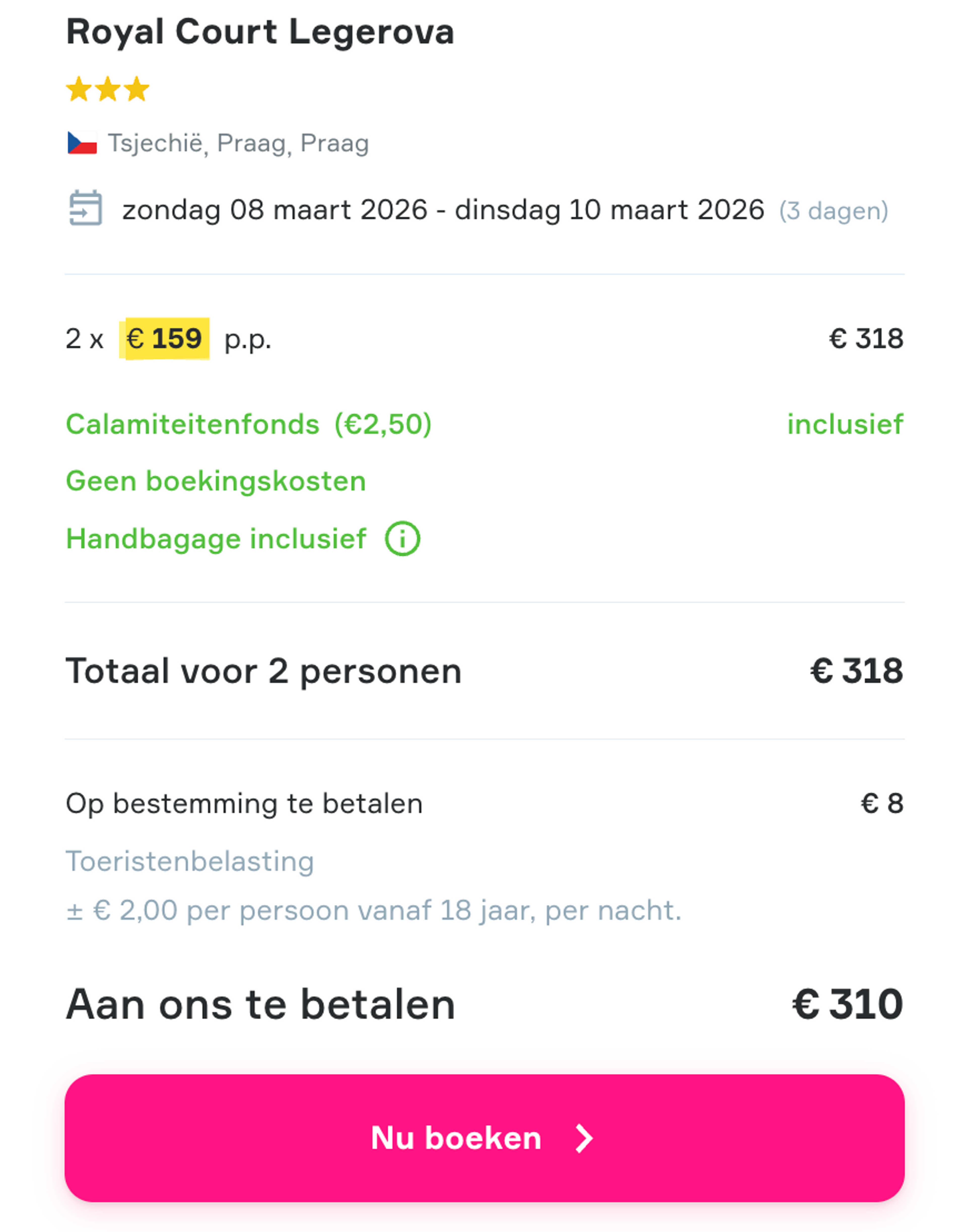The image size is (967, 1232).
Task: Click the hotel name Royal Court Legerova
Action: pos(259,32)
